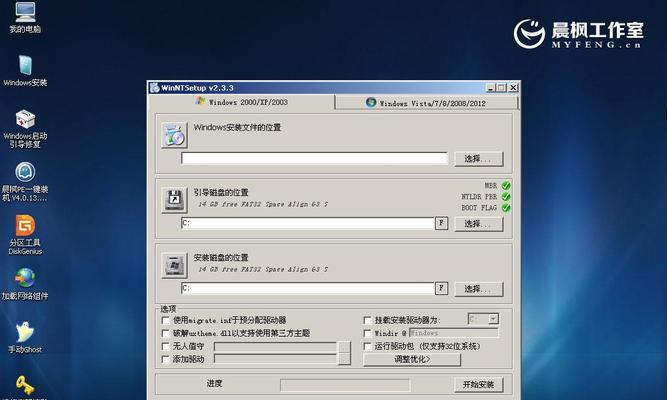This screenshot has height=400, width=667.
Task: Launch 晨枫PE一键装机 desktop shortcut
Action: click(x=25, y=182)
